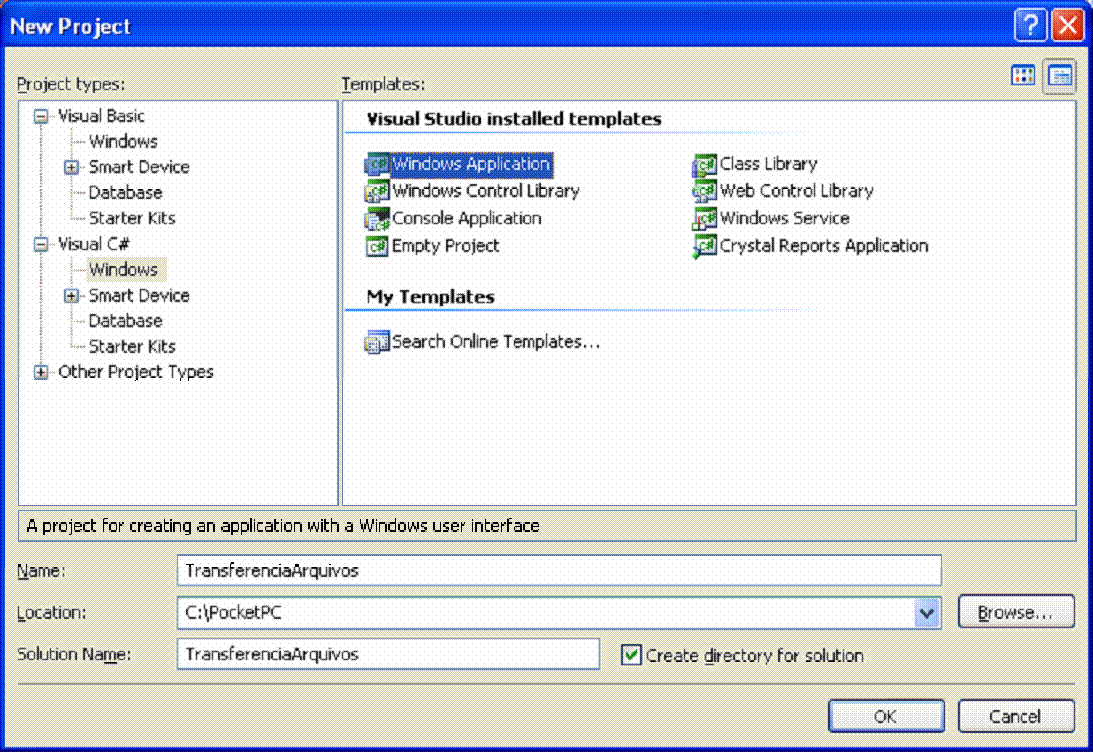1093x752 pixels.
Task: Click into the Solution Name field
Action: pos(388,654)
